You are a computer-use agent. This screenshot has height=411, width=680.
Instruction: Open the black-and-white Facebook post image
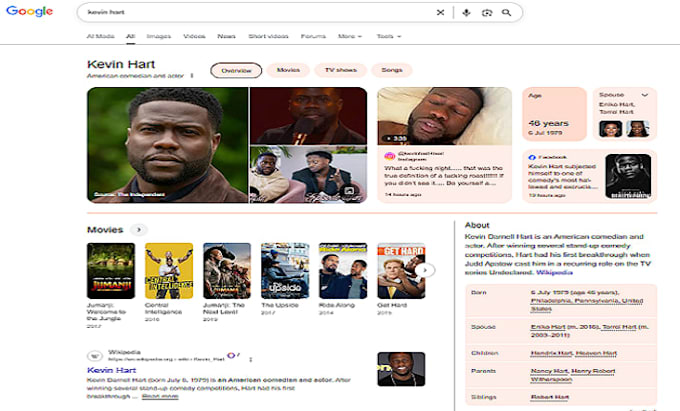628,176
